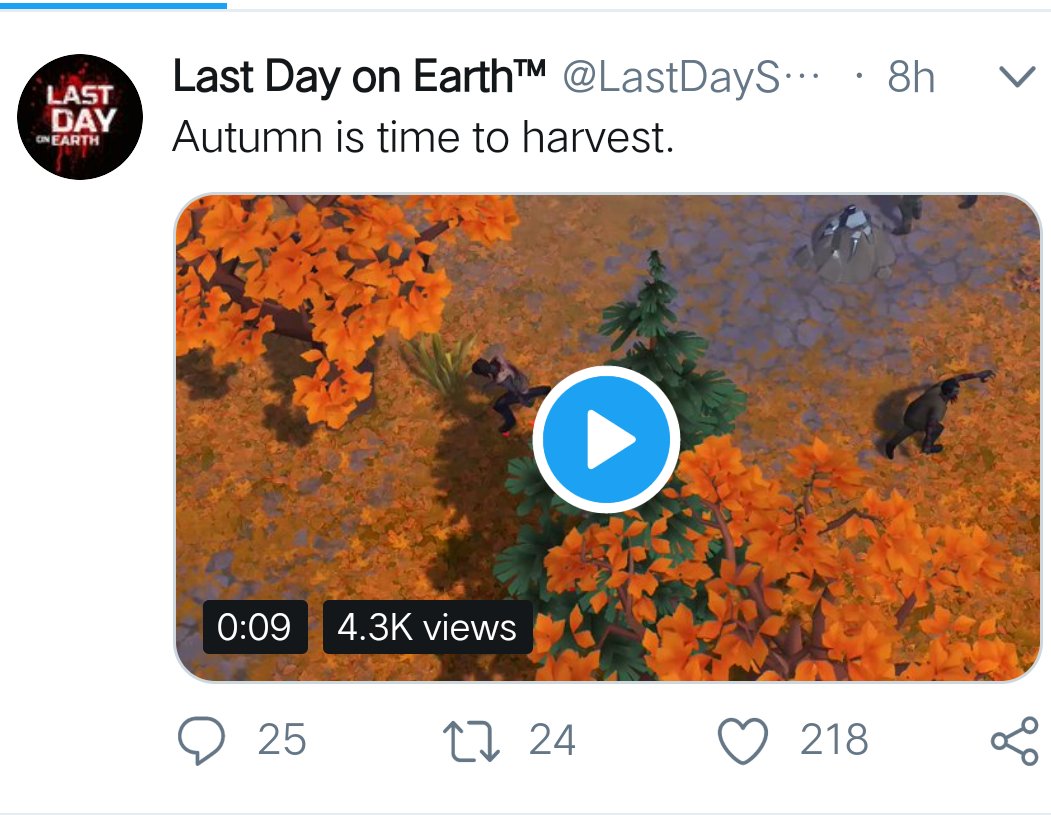
Task: Click the blue loading progress bar
Action: pyautogui.click(x=113, y=4)
